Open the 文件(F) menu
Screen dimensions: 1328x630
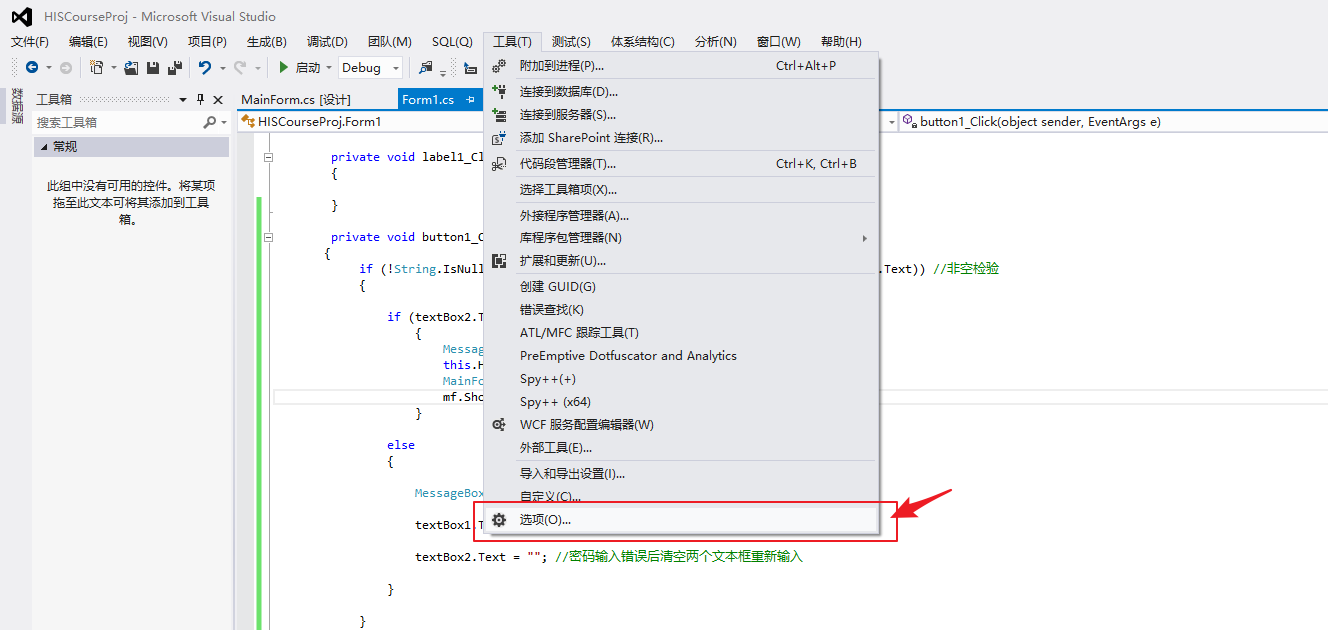pyautogui.click(x=30, y=42)
